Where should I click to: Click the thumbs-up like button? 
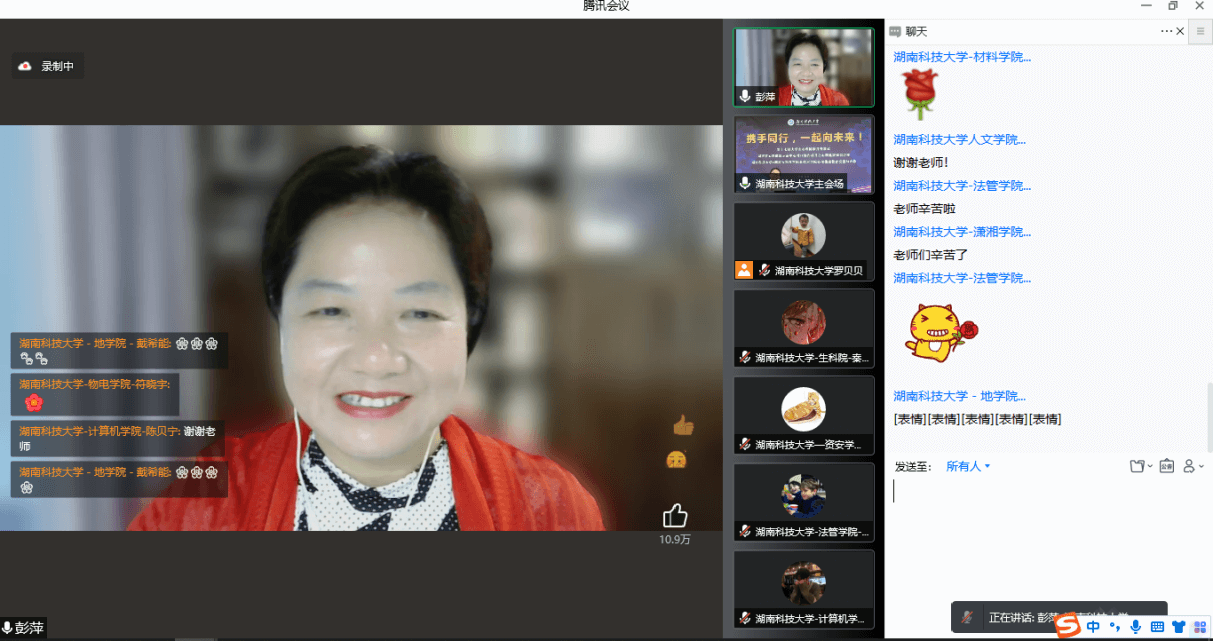[675, 516]
